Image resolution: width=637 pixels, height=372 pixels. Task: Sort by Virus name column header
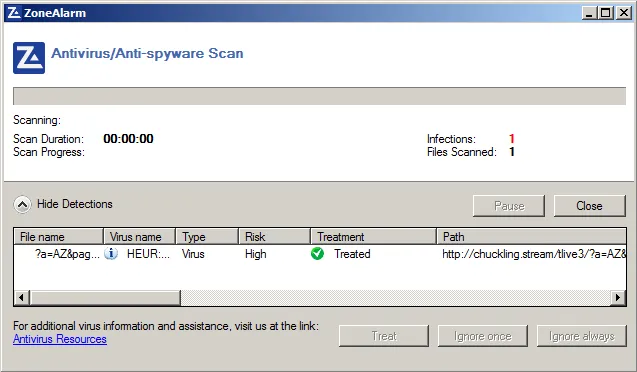[139, 236]
